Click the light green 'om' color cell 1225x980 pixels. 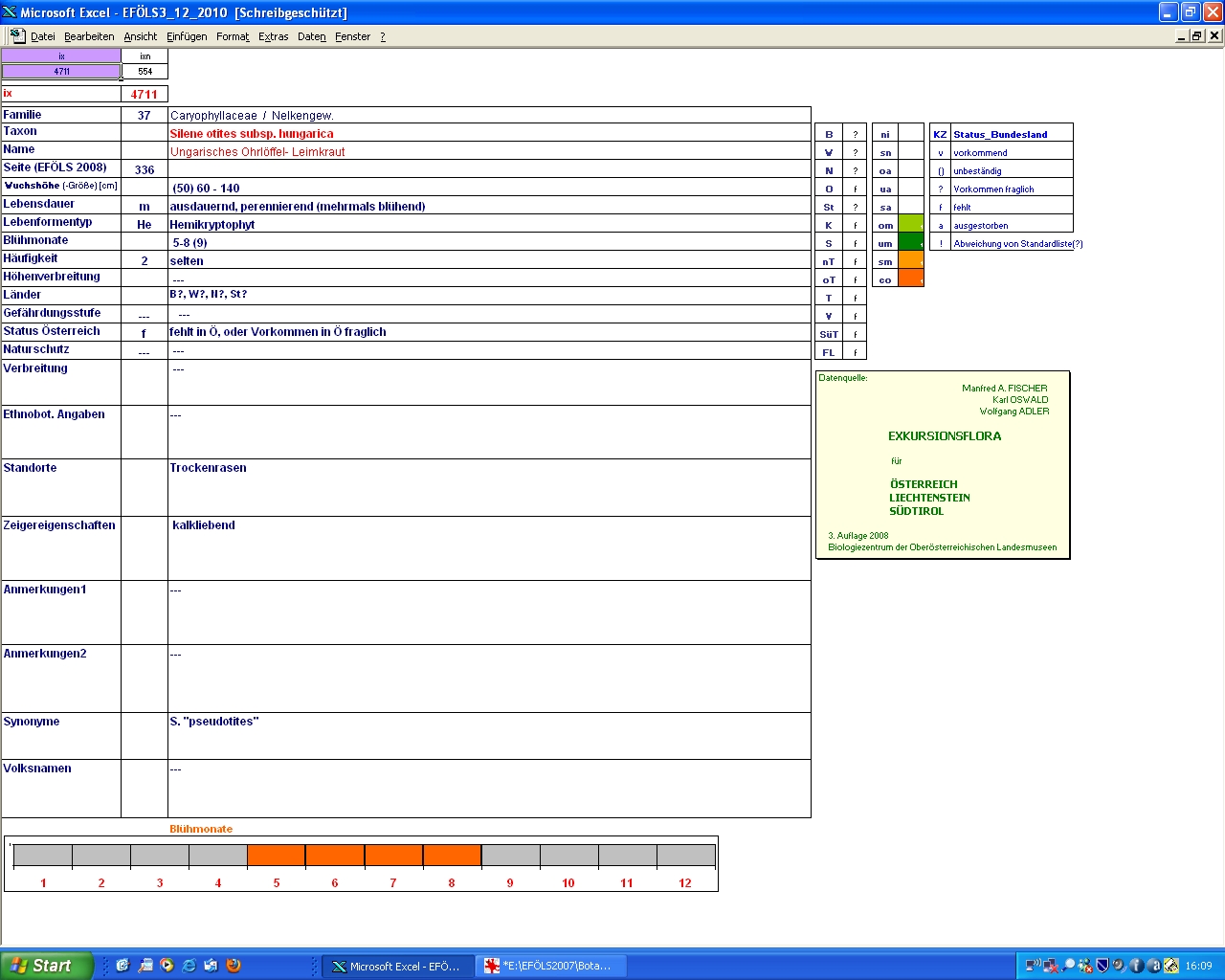click(911, 225)
